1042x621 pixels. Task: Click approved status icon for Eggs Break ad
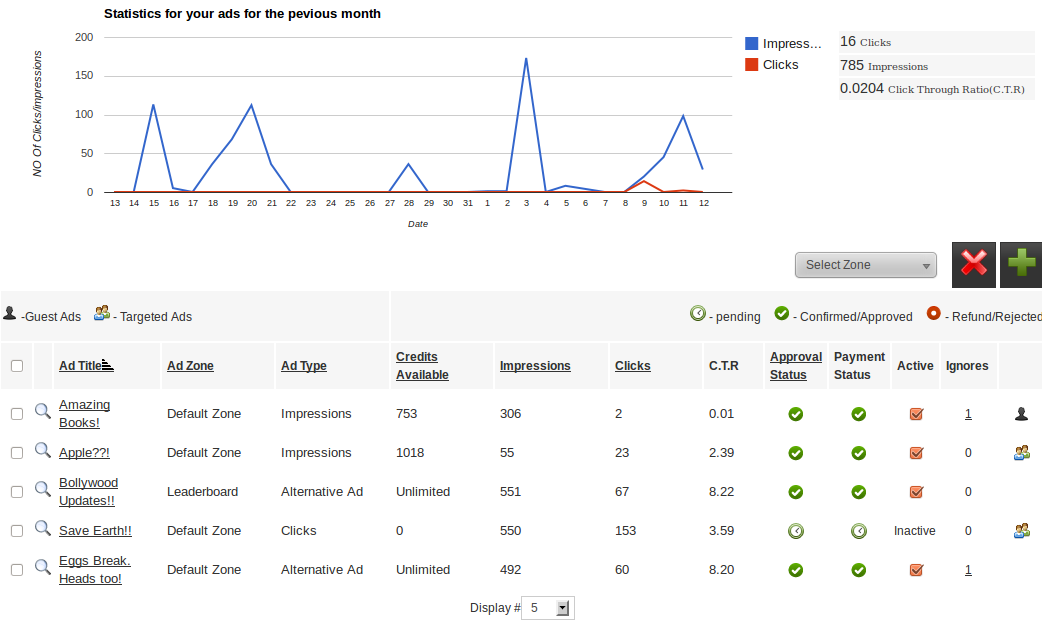(x=795, y=569)
